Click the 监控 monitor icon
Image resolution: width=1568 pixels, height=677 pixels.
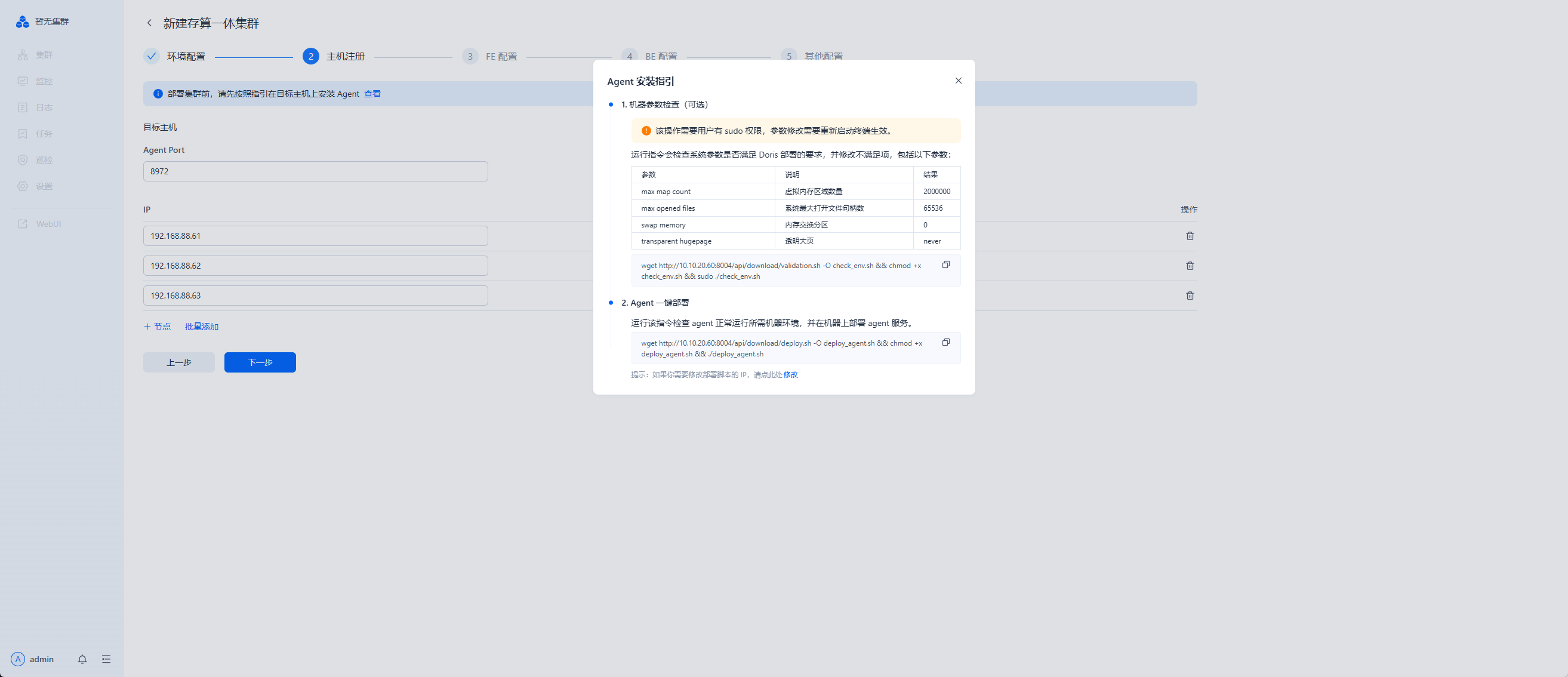[23, 81]
